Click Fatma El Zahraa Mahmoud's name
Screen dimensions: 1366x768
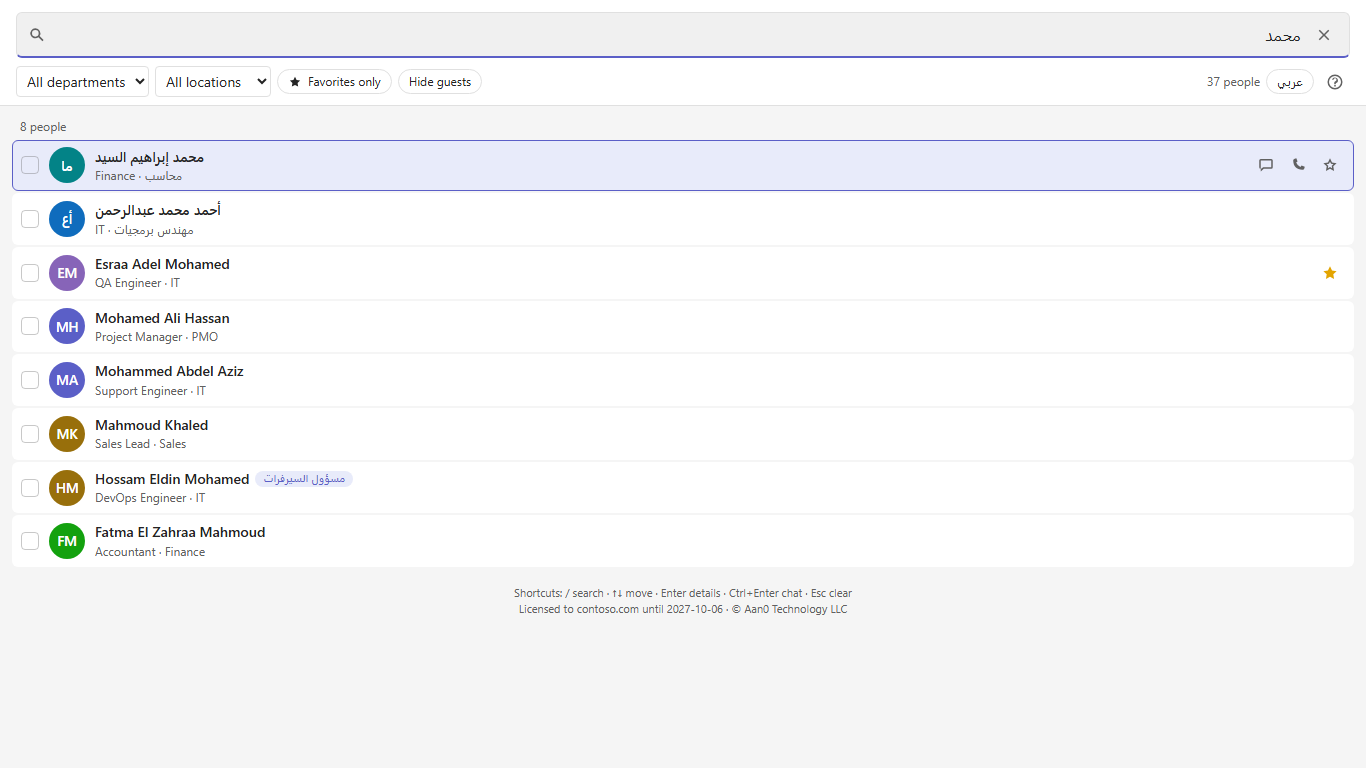[180, 532]
